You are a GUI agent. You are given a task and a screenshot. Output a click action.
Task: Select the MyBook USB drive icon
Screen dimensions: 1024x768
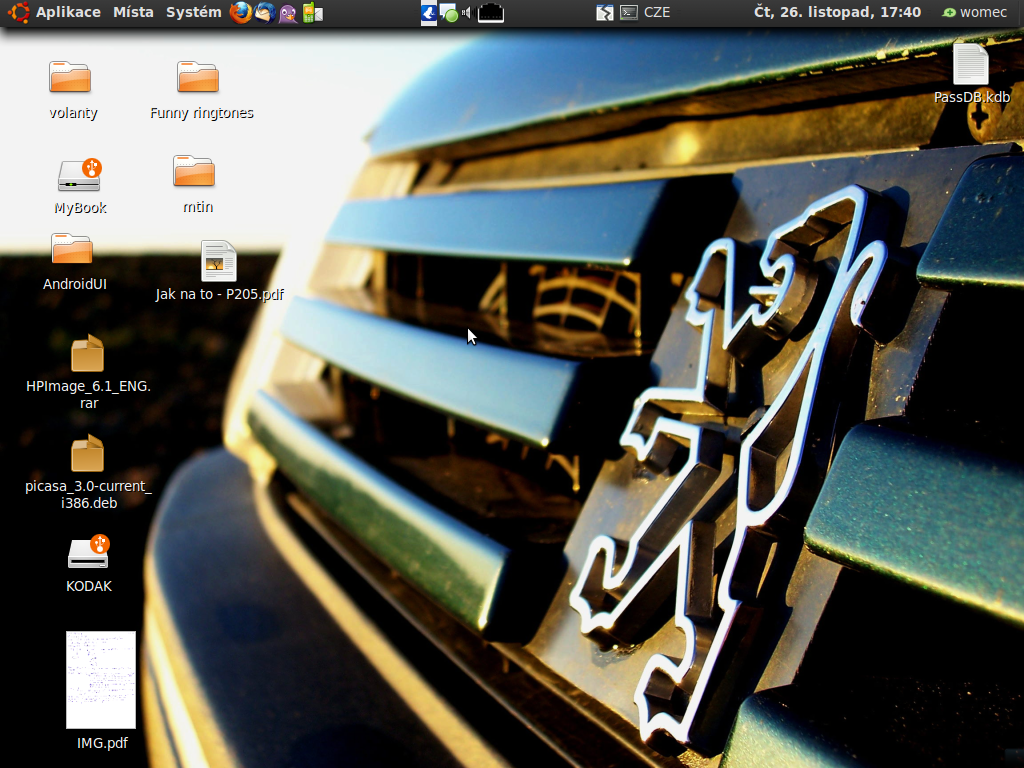[79, 176]
